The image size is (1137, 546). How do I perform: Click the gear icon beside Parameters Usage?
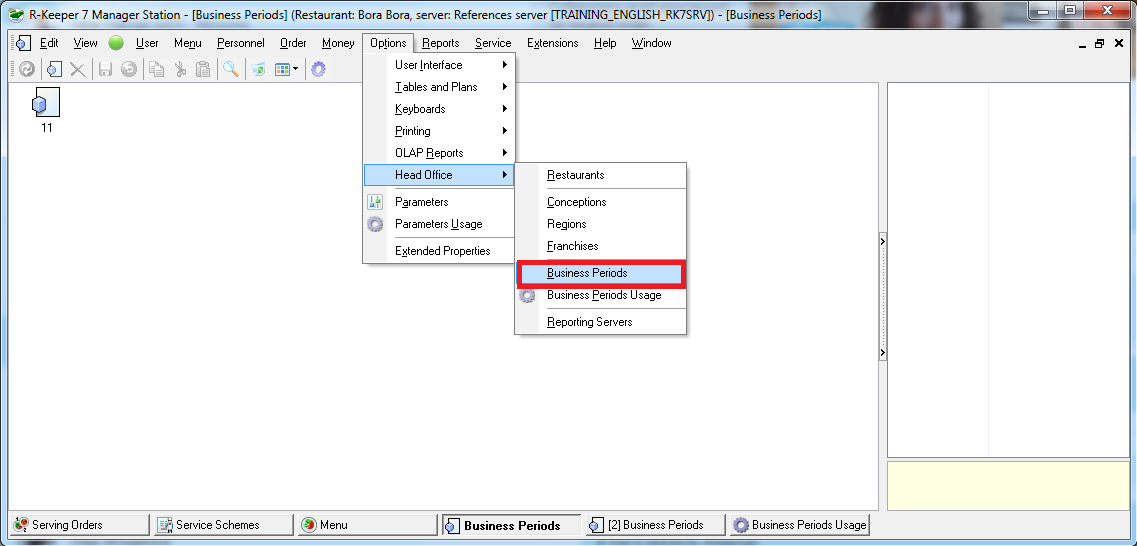(375, 224)
